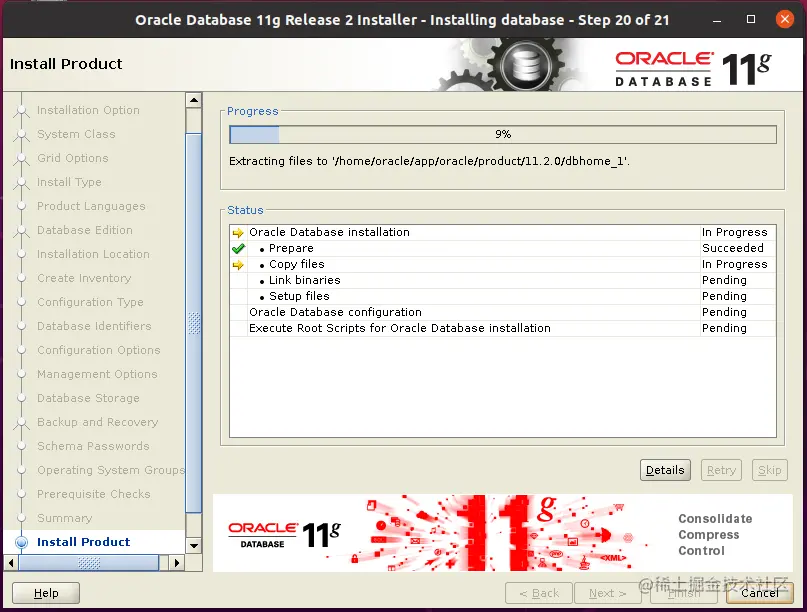Click the horizontal scroll left arrow
The width and height of the screenshot is (807, 612).
coord(11,563)
